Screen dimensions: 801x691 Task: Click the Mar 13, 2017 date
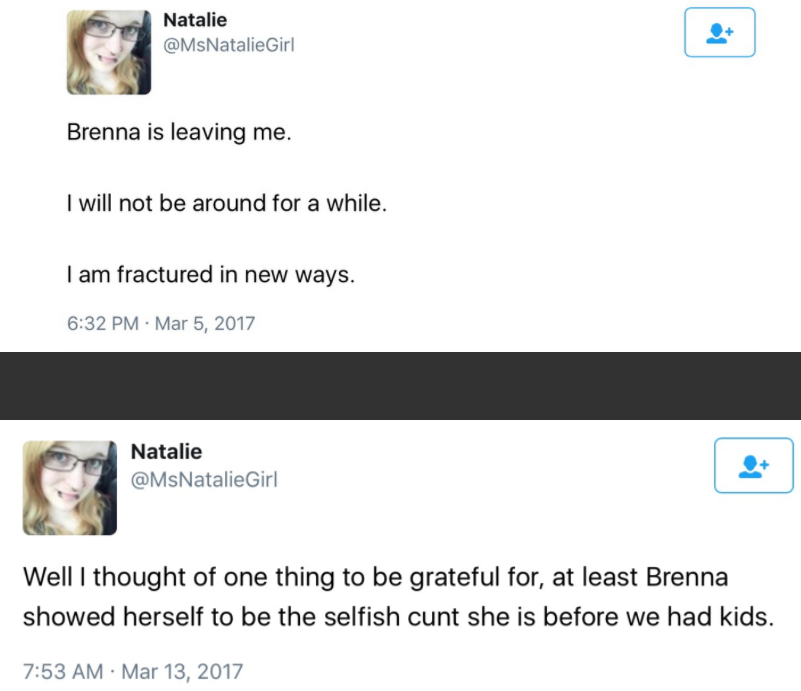click(182, 671)
